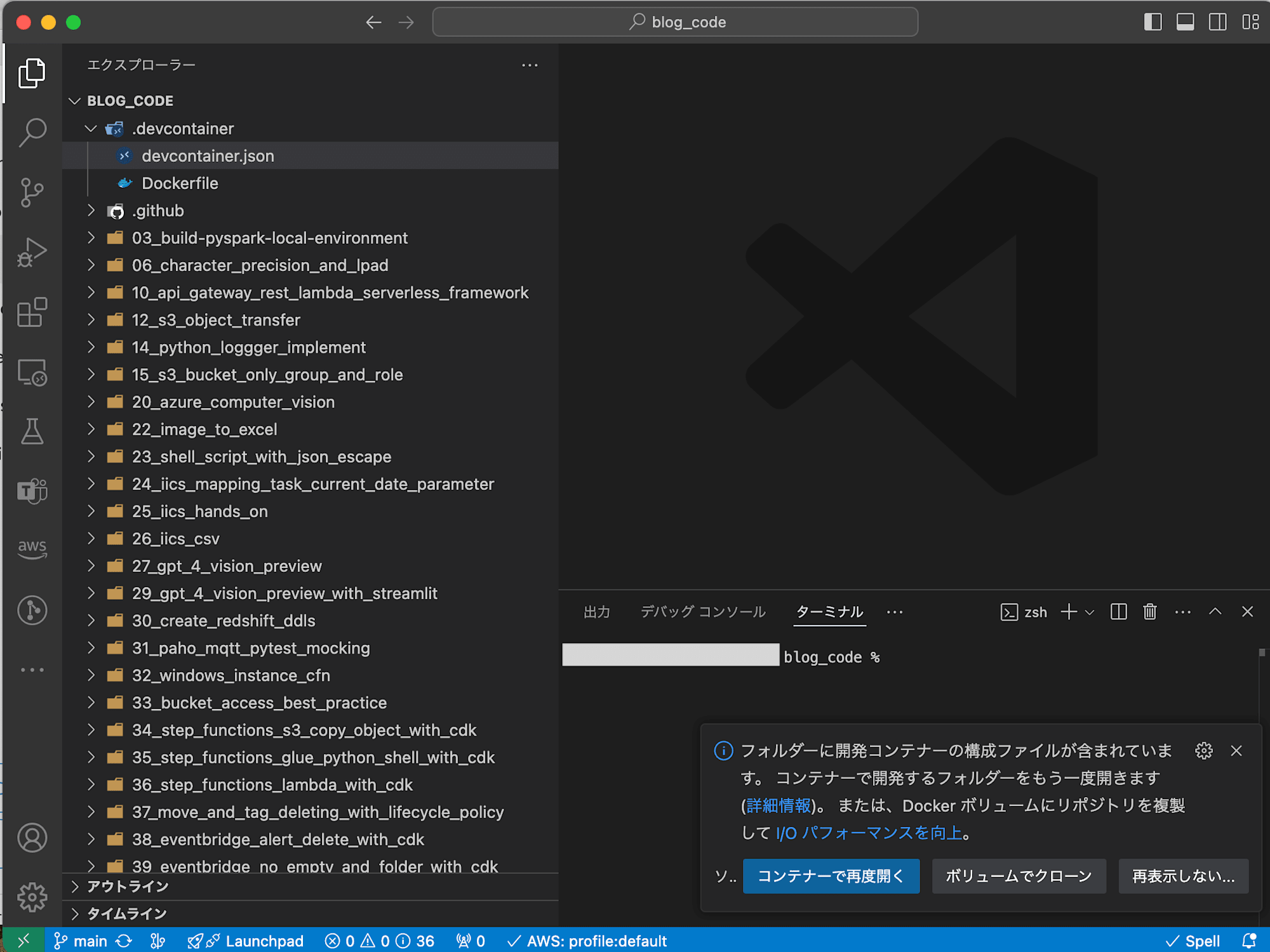The width and height of the screenshot is (1270, 952).
Task: Dismiss the dev container notification
Action: pos(1236,751)
